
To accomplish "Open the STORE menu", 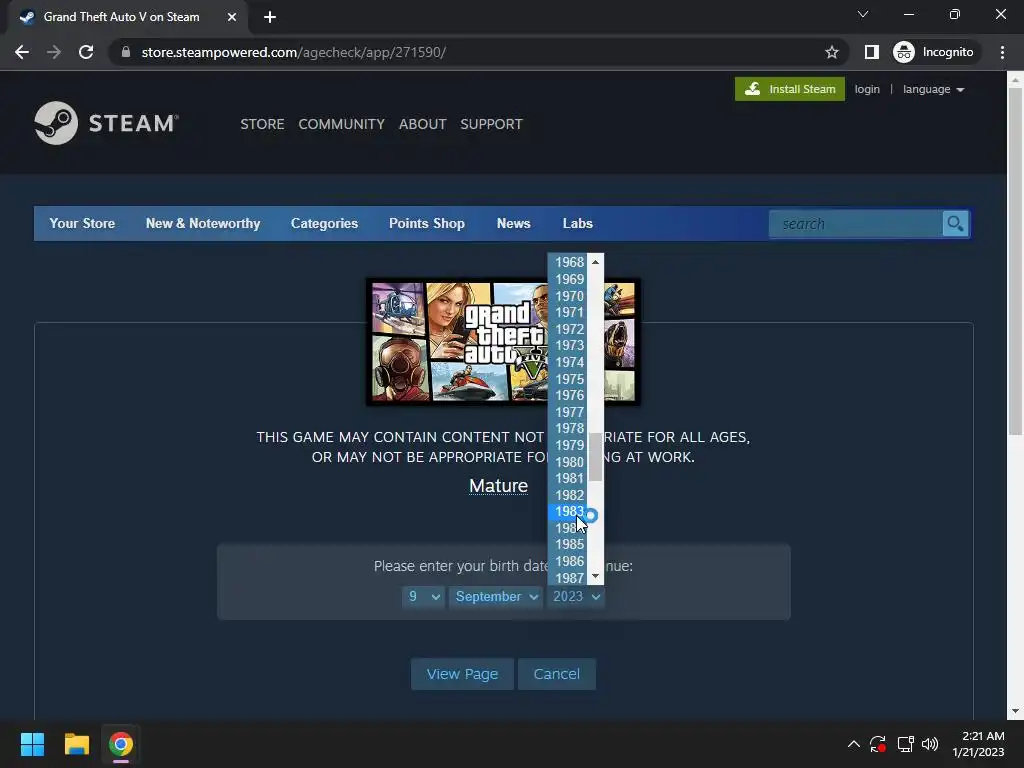I will point(262,124).
